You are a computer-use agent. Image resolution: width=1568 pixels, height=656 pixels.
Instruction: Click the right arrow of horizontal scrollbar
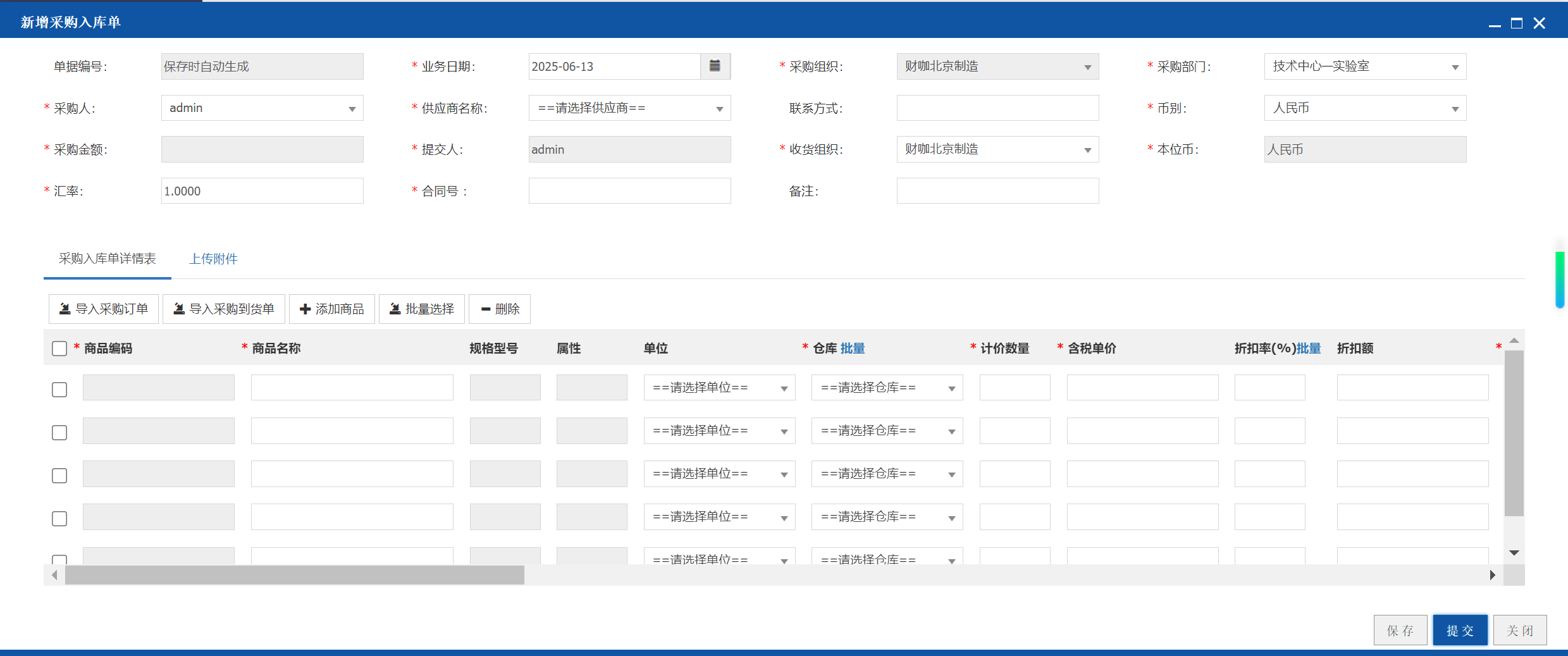click(x=1493, y=575)
